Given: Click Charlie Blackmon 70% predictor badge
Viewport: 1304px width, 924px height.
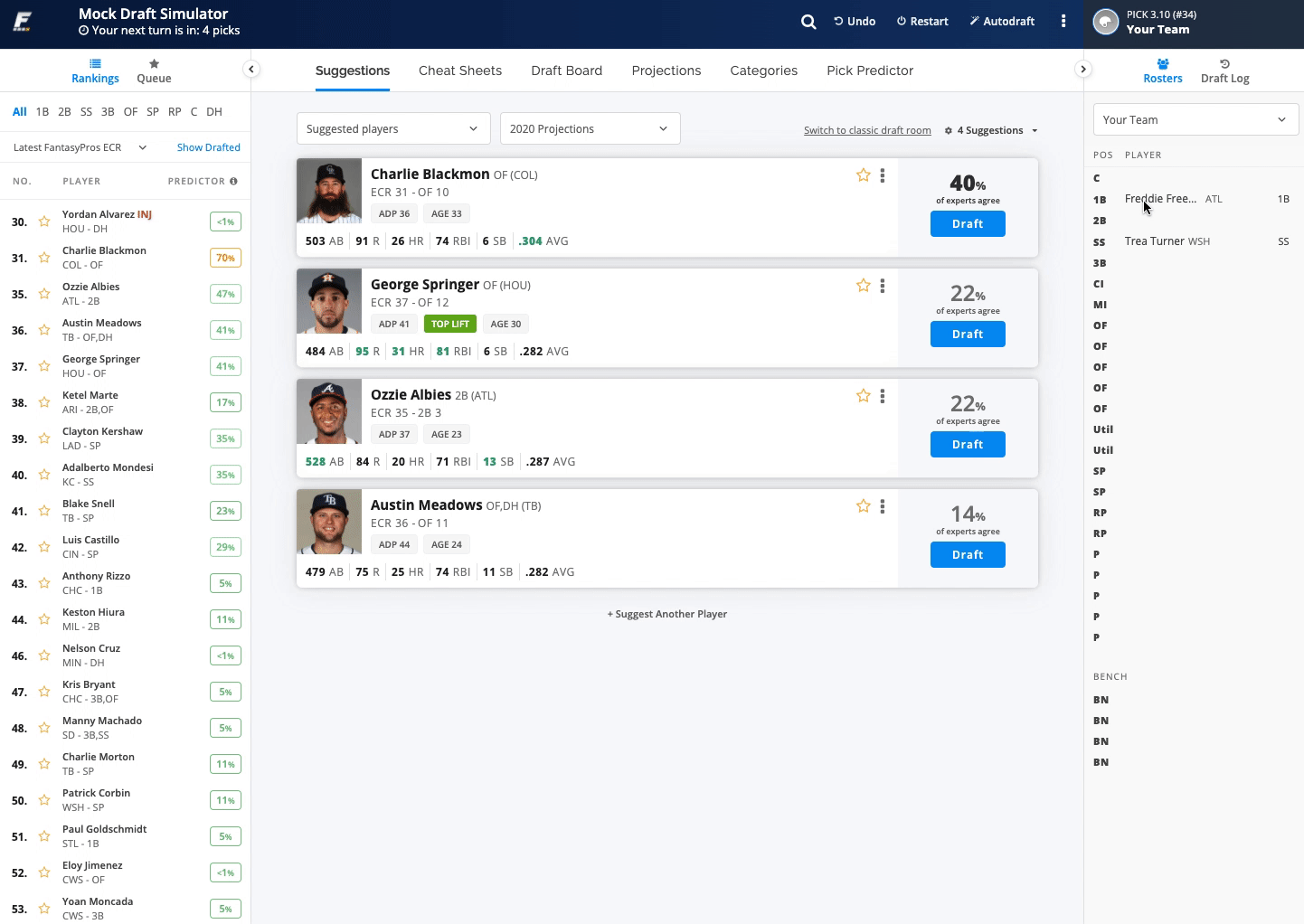Looking at the screenshot, I should point(225,258).
